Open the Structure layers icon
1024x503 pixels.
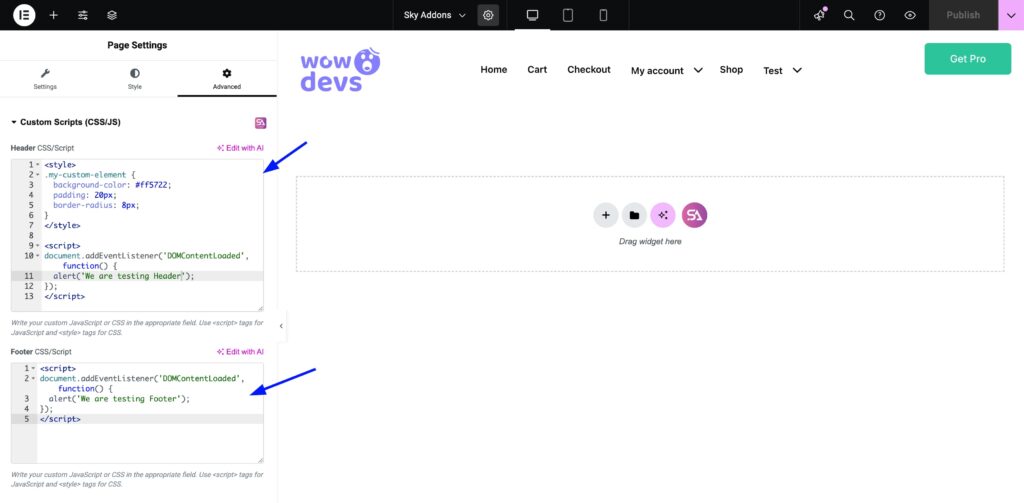(112, 15)
